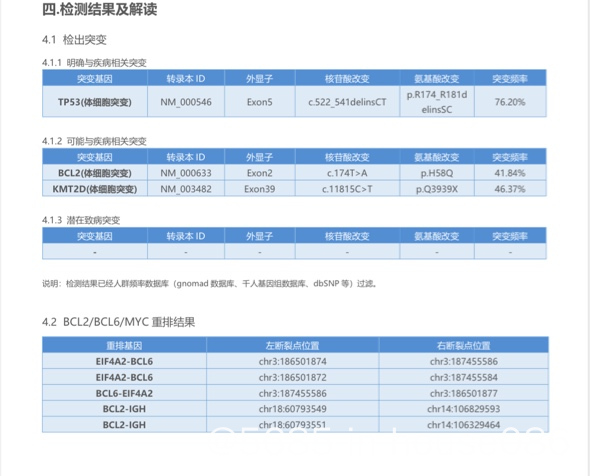590x476 pixels.
Task: Click the c.522_541delinsCT nucleotide change
Action: (347, 102)
